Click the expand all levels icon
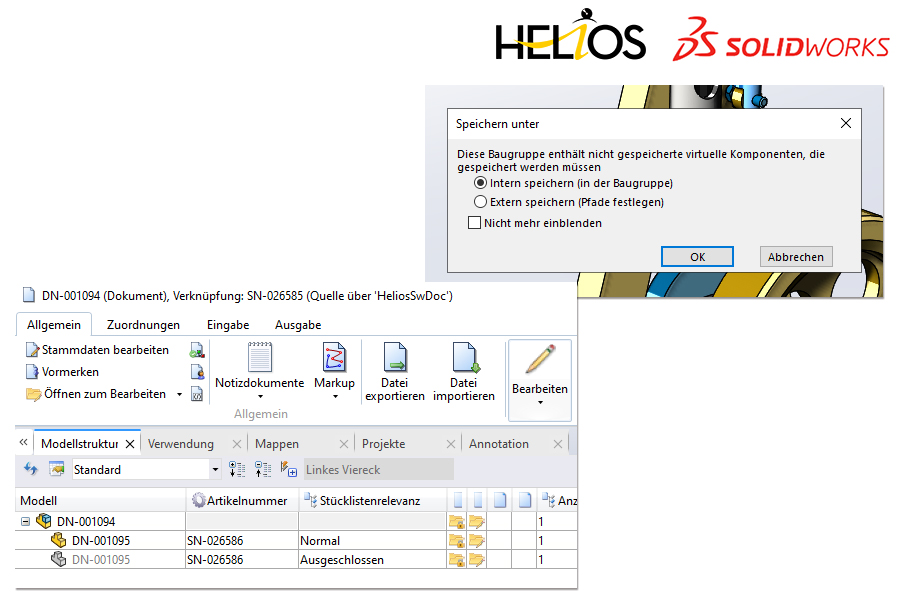Image resolution: width=900 pixels, height=600 pixels. 237,469
